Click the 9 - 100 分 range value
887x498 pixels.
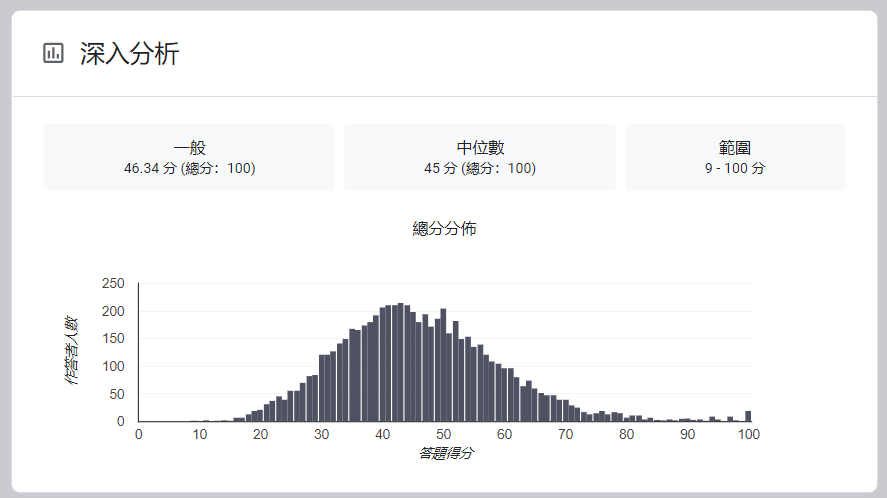click(x=735, y=168)
